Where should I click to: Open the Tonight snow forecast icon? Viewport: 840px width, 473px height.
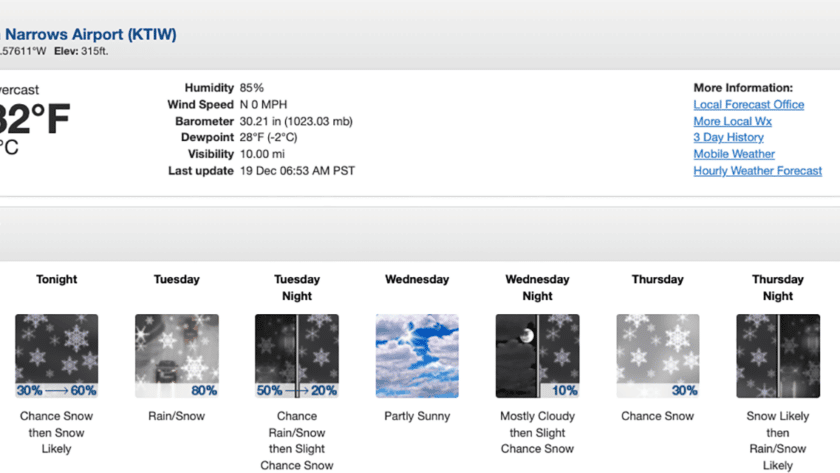56,356
